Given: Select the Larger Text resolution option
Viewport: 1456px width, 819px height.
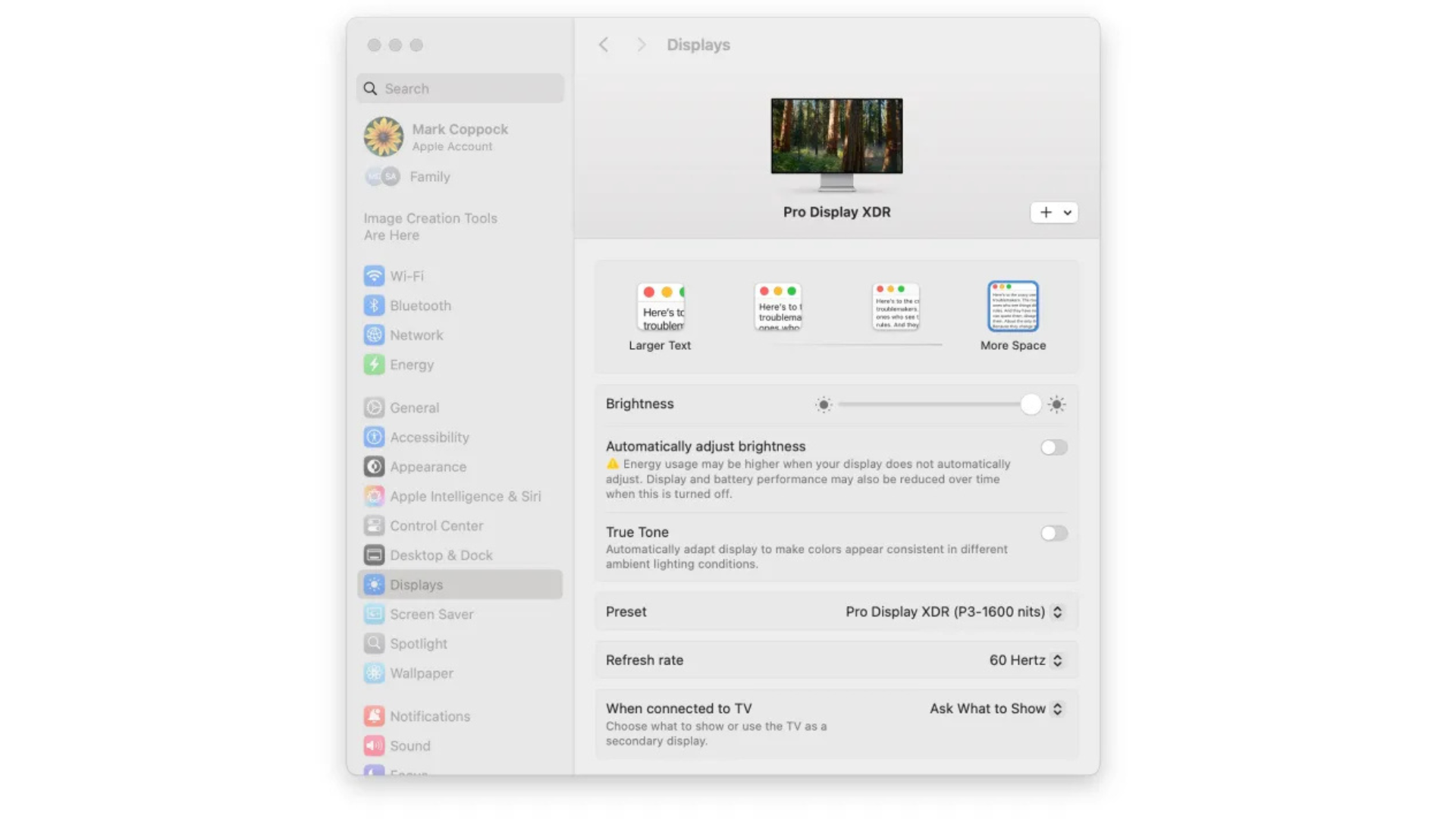Looking at the screenshot, I should [x=660, y=307].
